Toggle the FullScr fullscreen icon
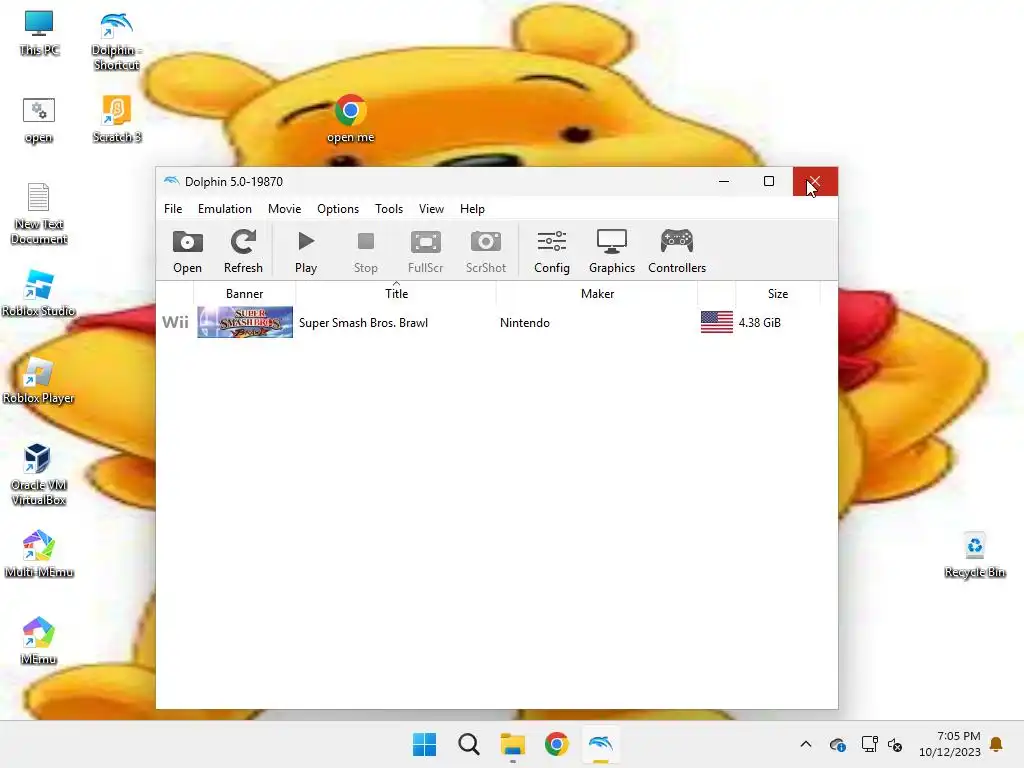 (425, 251)
